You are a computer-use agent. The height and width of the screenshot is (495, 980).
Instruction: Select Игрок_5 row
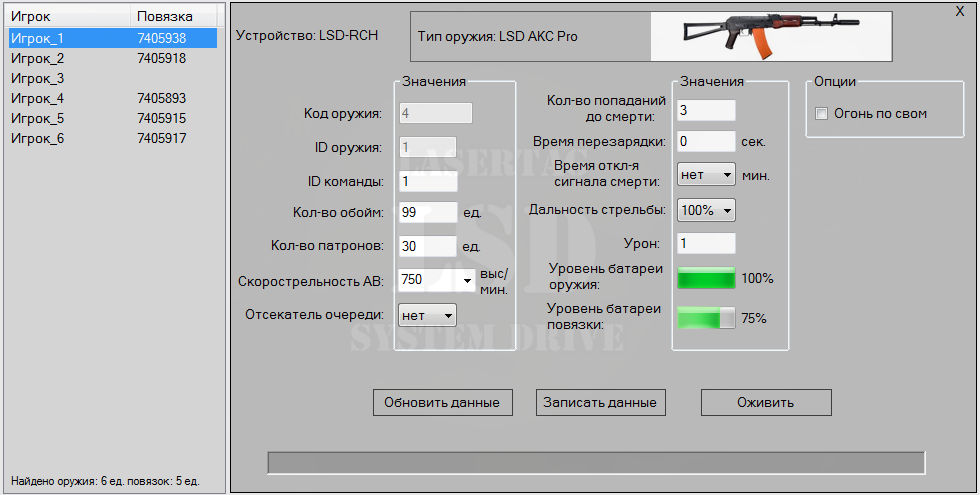(x=113, y=118)
